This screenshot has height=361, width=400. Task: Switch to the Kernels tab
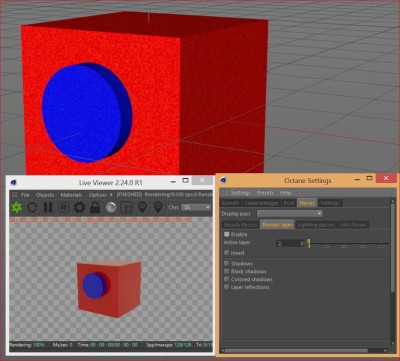230,203
